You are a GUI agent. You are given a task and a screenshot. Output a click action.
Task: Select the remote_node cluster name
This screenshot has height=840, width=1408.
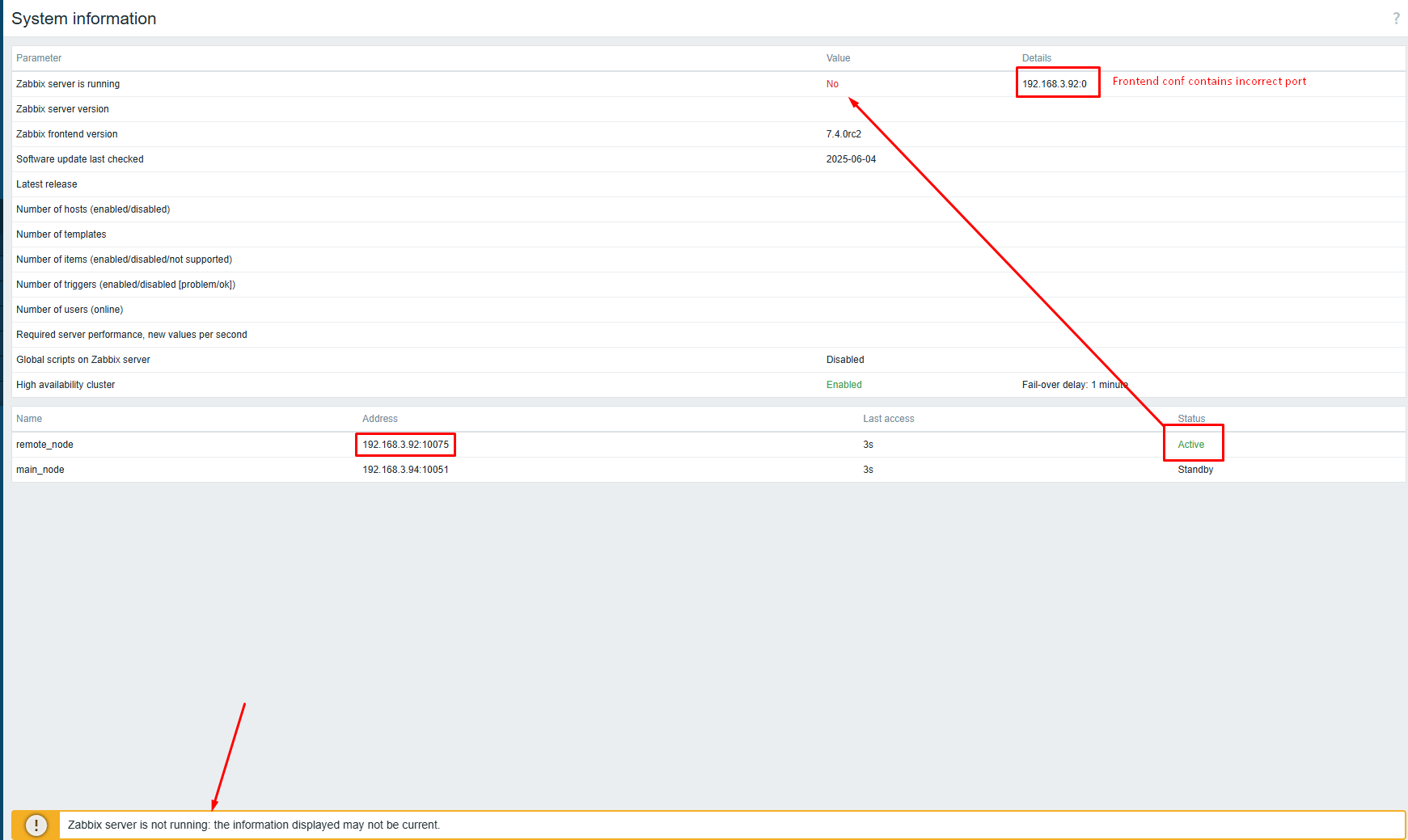(44, 445)
